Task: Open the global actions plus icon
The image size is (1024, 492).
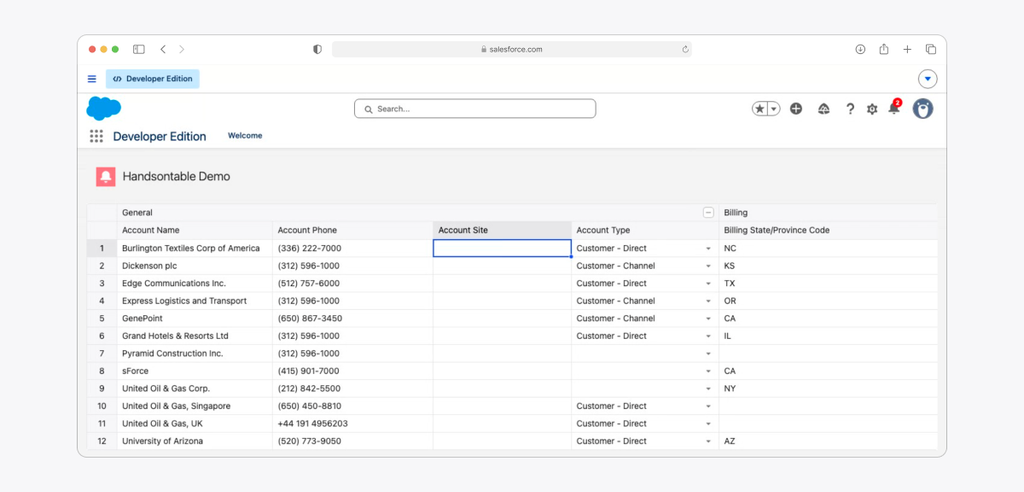Action: click(795, 109)
